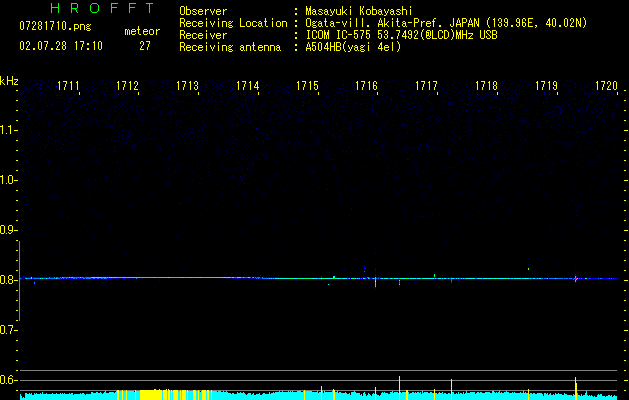Click the 'Observer' field label
629x400 pixels.
pos(203,11)
